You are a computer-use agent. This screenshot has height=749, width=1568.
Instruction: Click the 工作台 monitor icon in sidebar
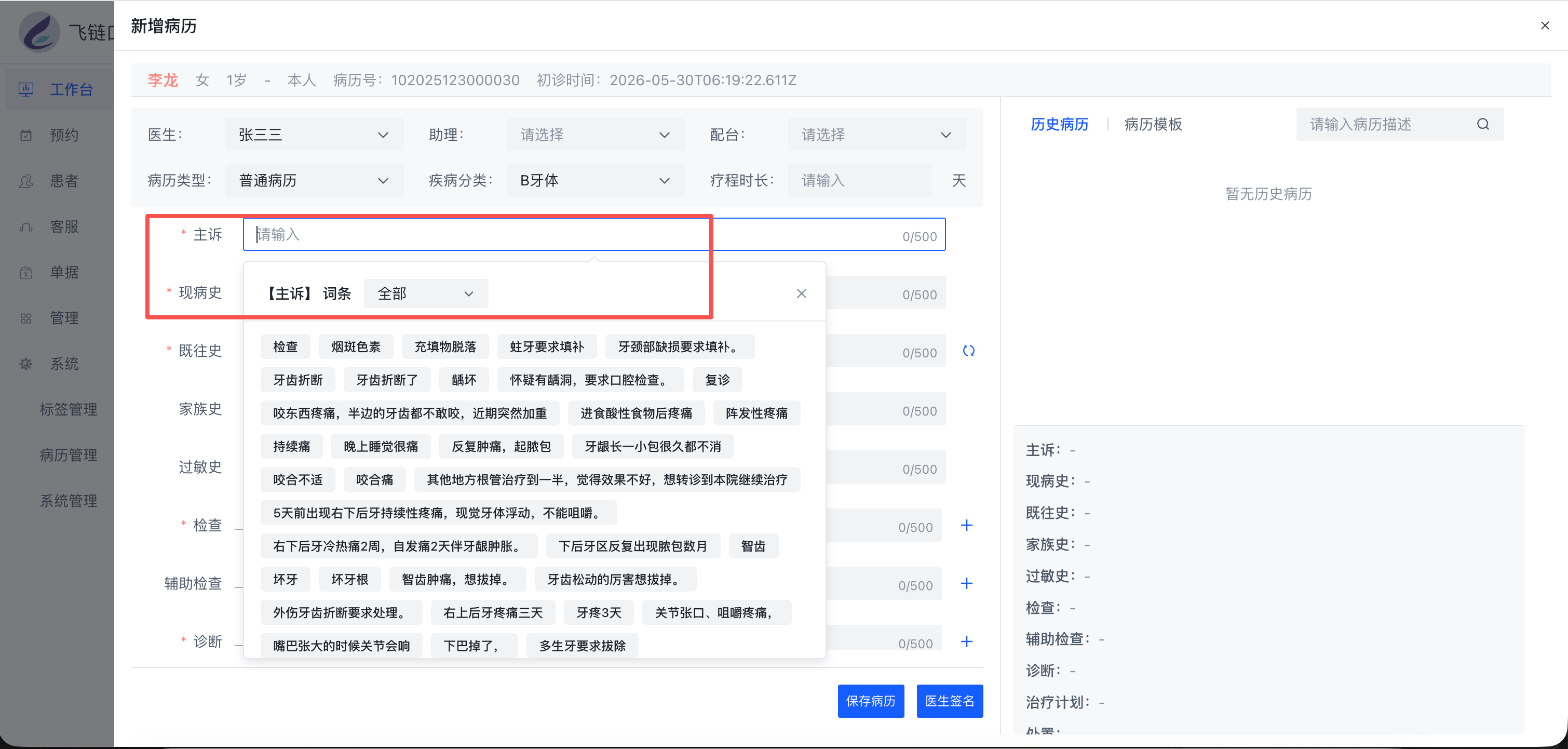point(26,89)
